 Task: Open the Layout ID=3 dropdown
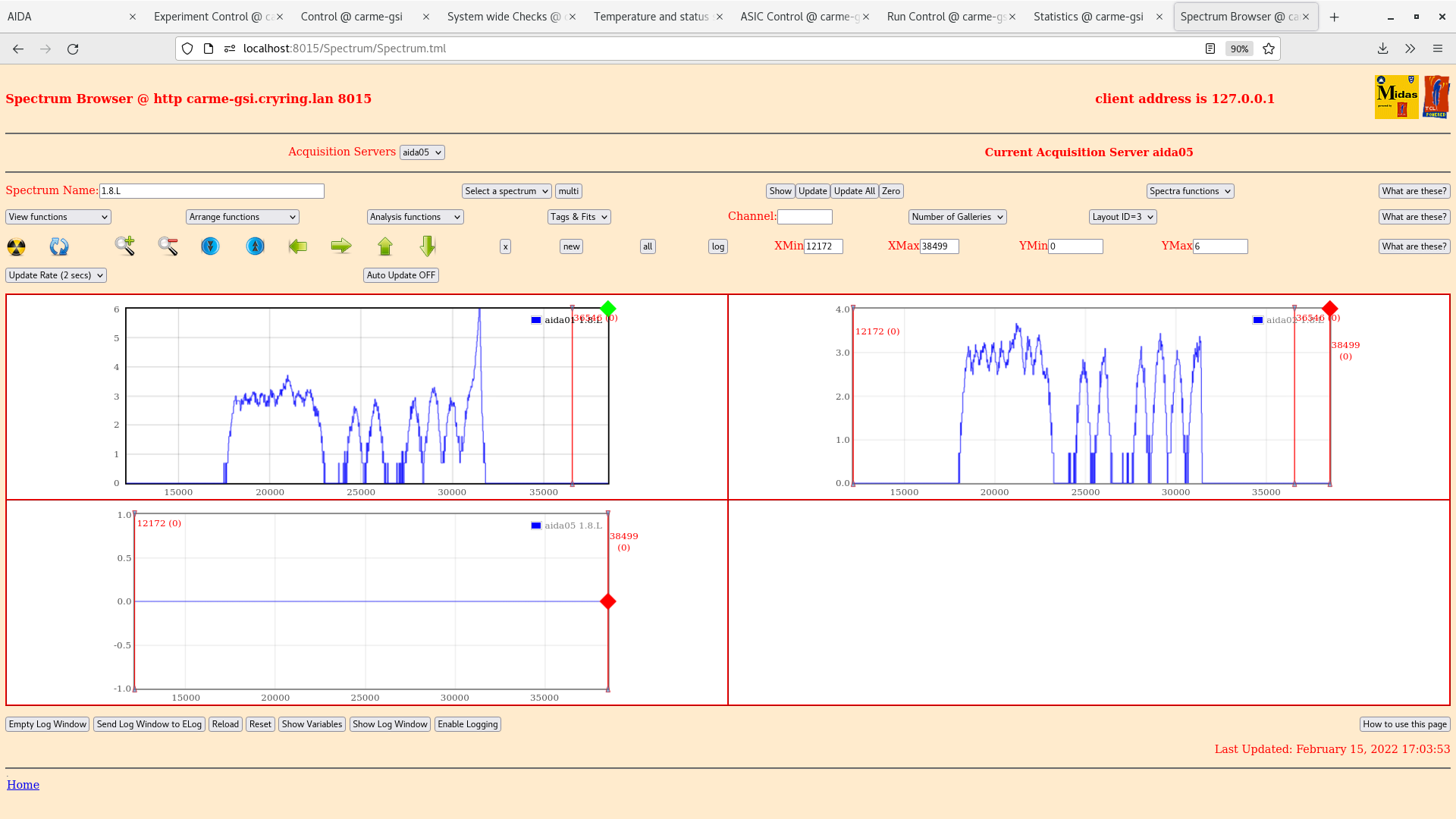tap(1123, 217)
